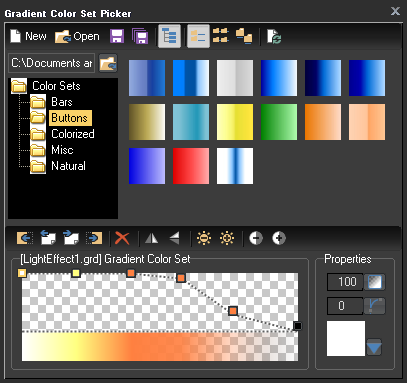The height and width of the screenshot is (383, 407).
Task: Click the browse folder icon beside path
Action: point(108,63)
